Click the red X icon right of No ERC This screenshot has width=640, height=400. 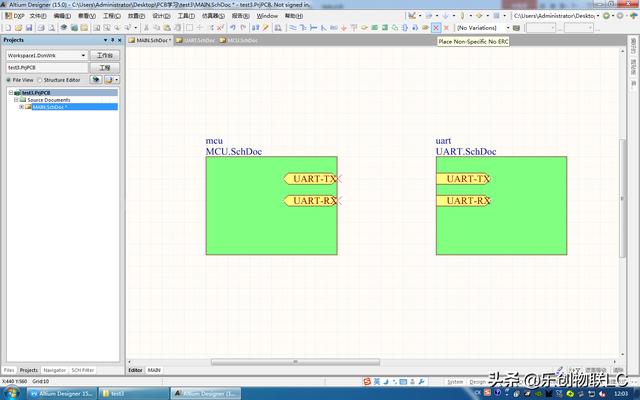pyautogui.click(x=446, y=28)
